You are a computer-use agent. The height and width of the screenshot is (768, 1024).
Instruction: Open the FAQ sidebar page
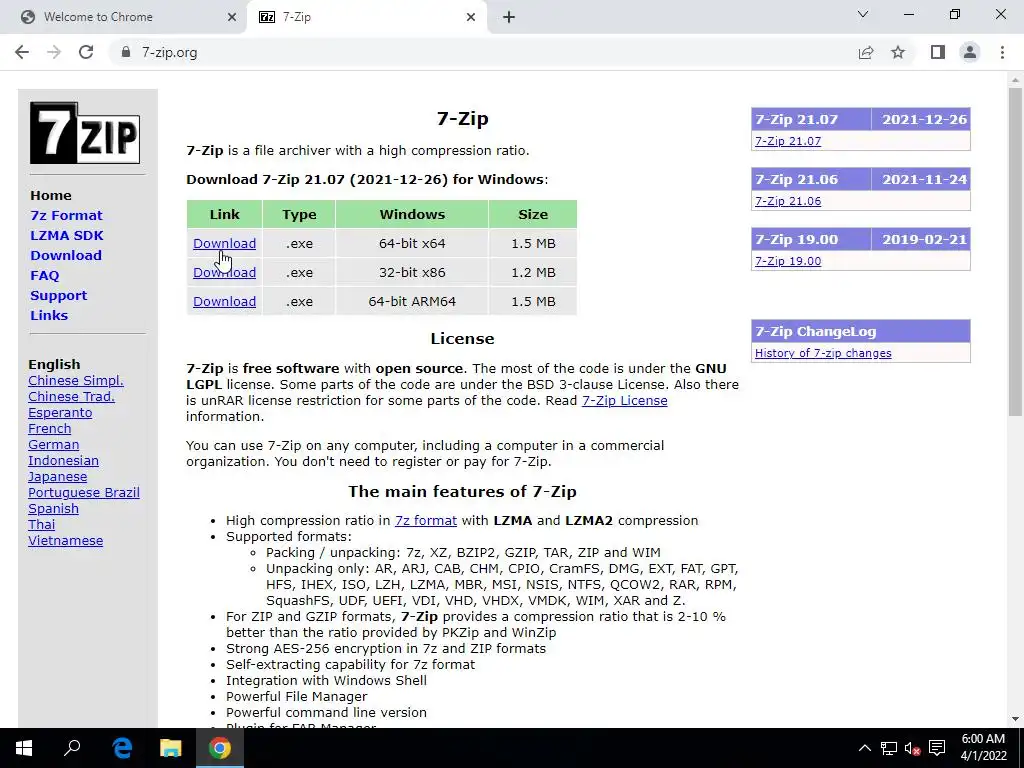point(44,276)
